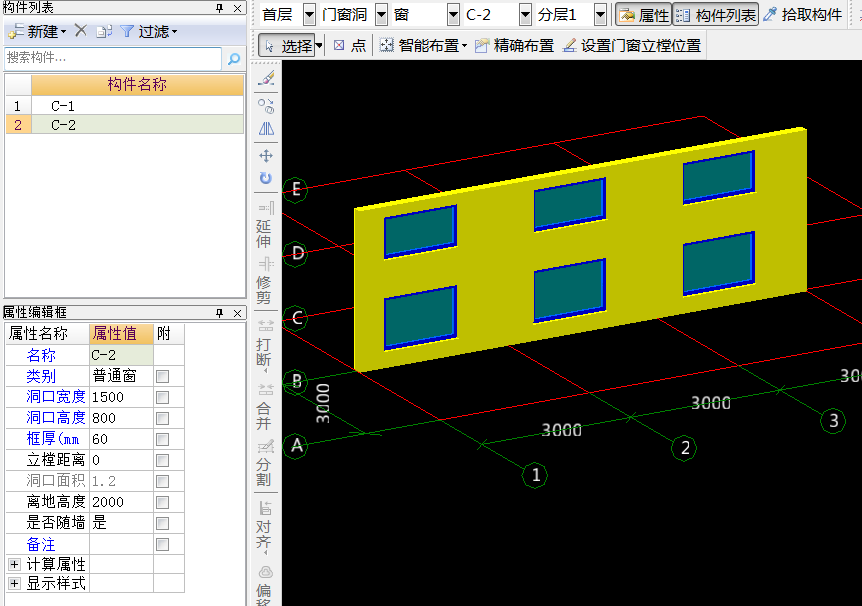This screenshot has height=606, width=862.
Task: Click axis label E in the 3D view
Action: [x=295, y=190]
